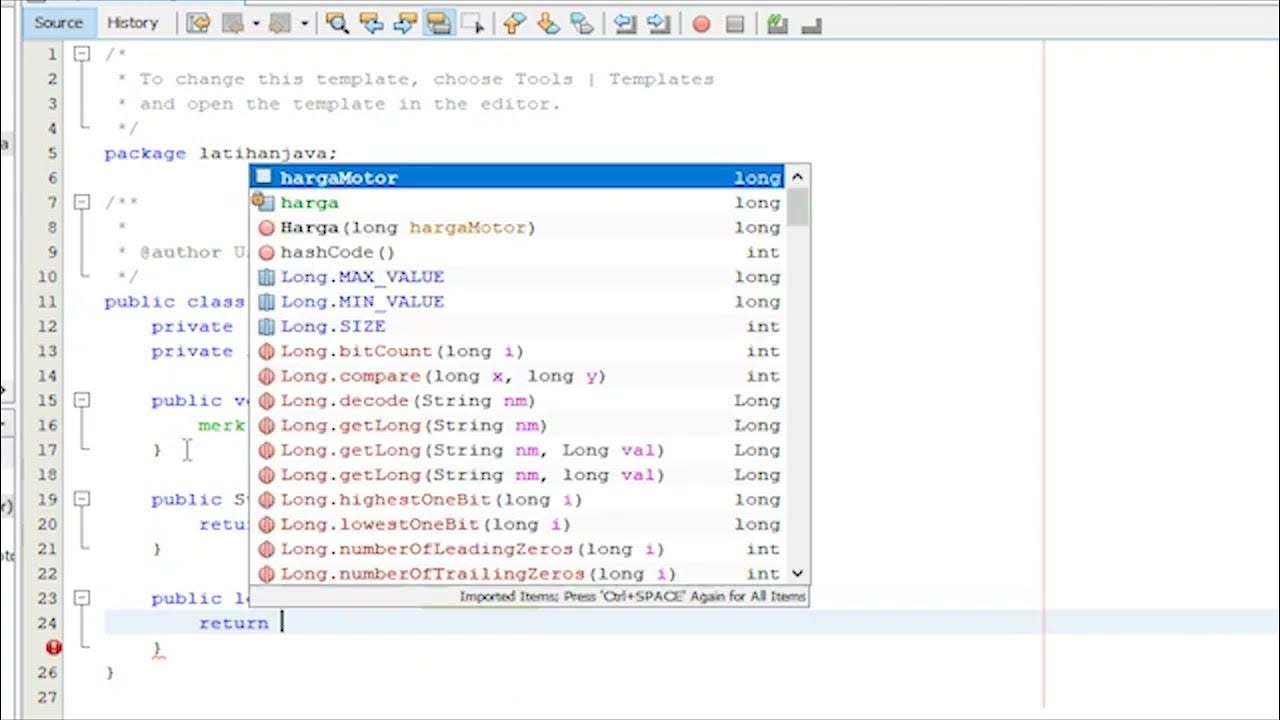Viewport: 1280px width, 720px height.
Task: Click Shift Line Right icon
Action: coord(658,23)
